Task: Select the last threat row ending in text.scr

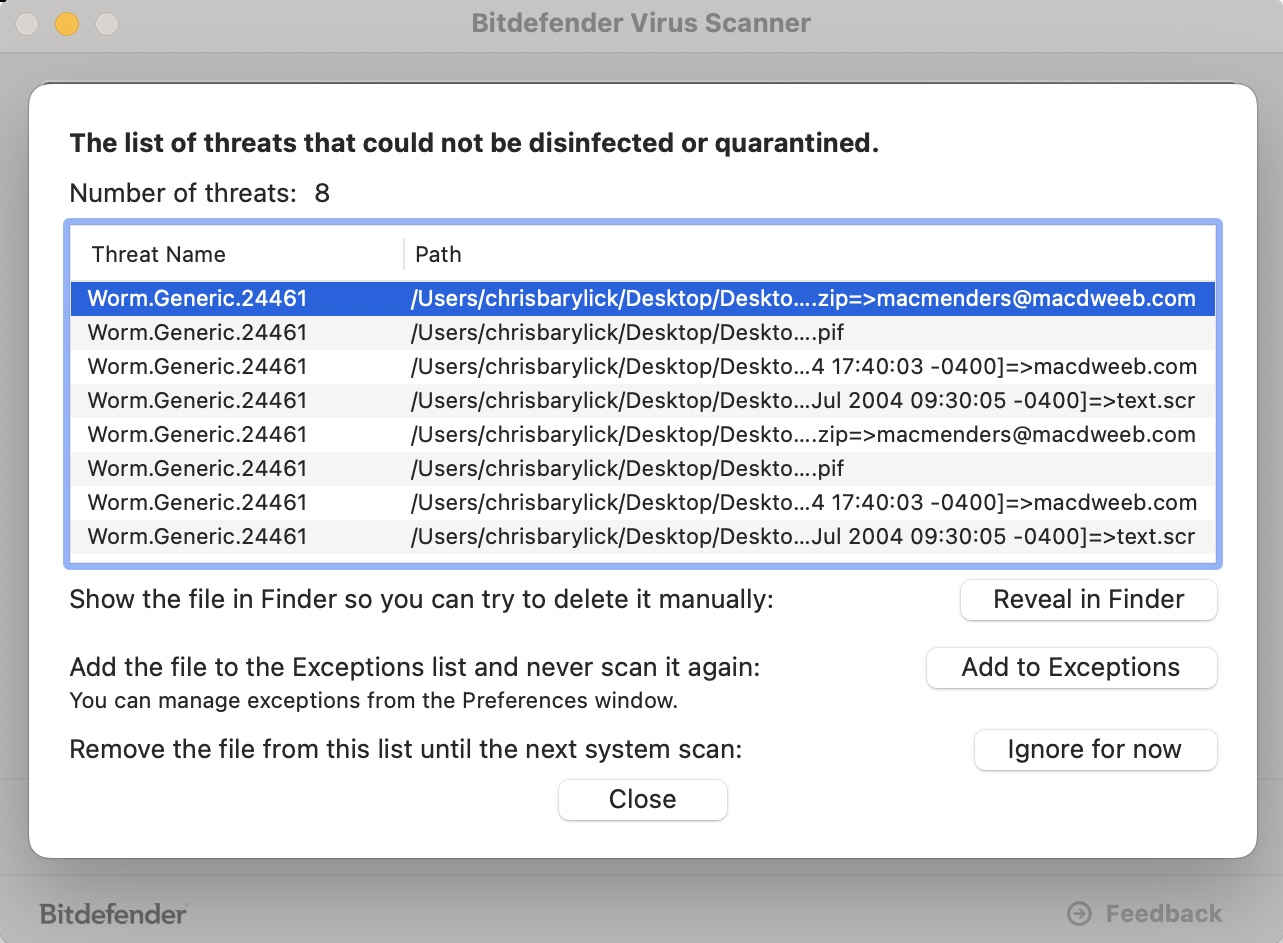Action: pos(641,536)
